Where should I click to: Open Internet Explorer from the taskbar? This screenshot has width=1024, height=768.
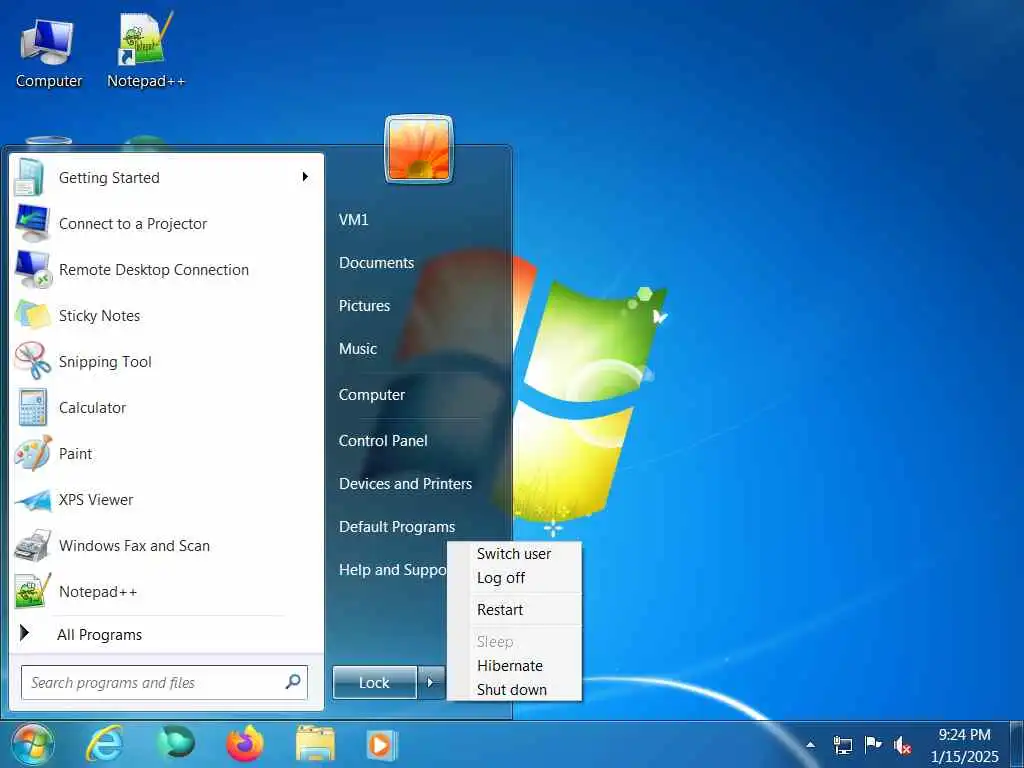pos(104,744)
